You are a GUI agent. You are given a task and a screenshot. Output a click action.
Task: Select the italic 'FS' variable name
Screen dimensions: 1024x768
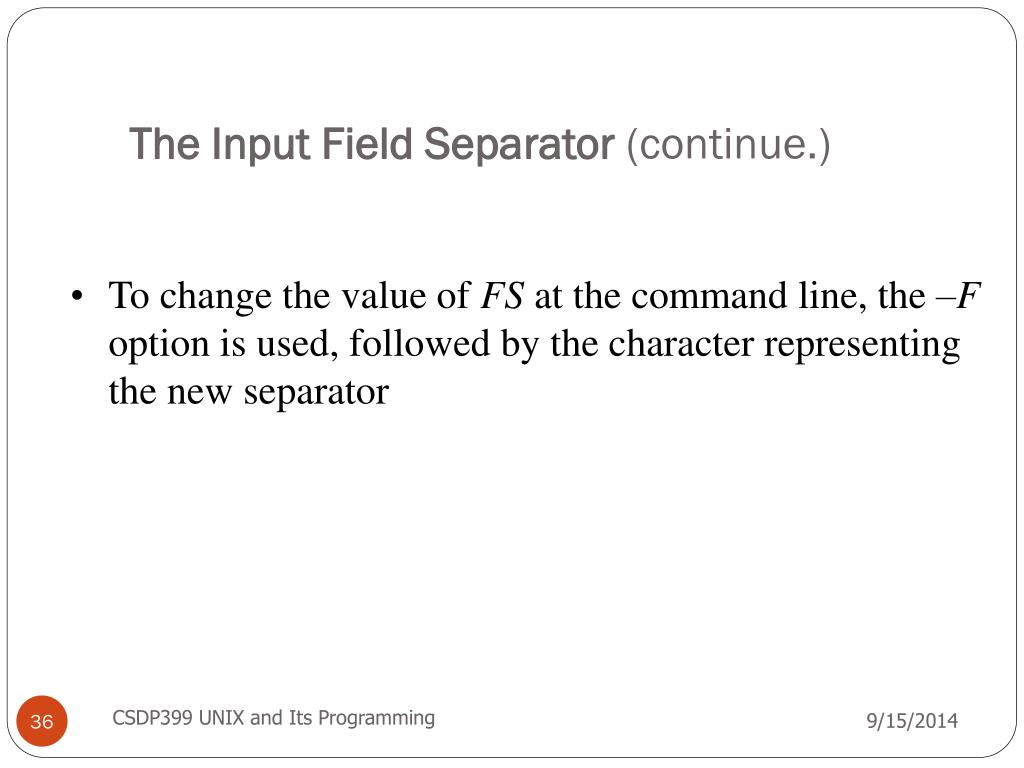coord(503,297)
